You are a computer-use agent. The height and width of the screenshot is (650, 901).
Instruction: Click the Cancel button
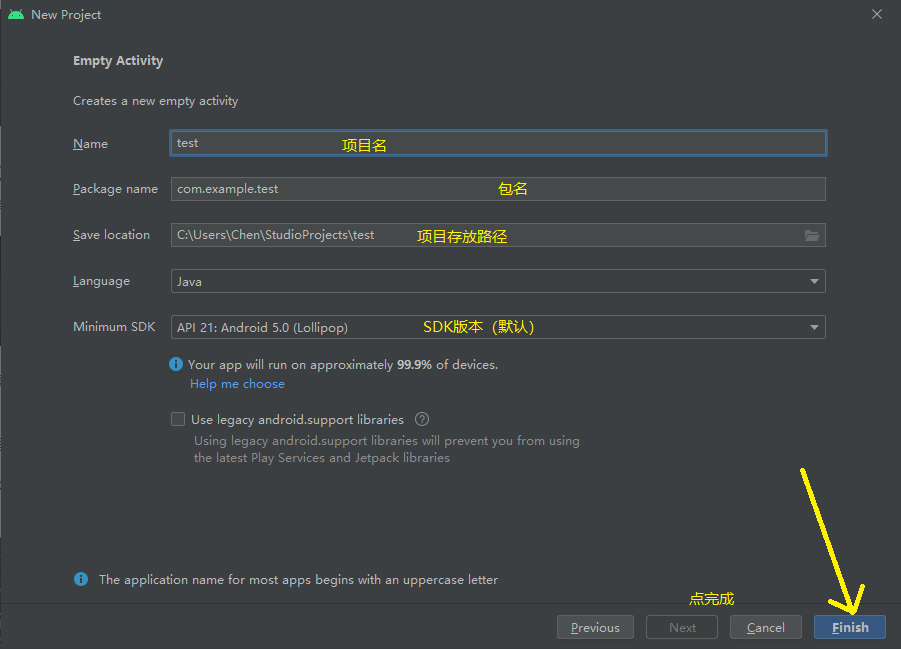point(765,628)
